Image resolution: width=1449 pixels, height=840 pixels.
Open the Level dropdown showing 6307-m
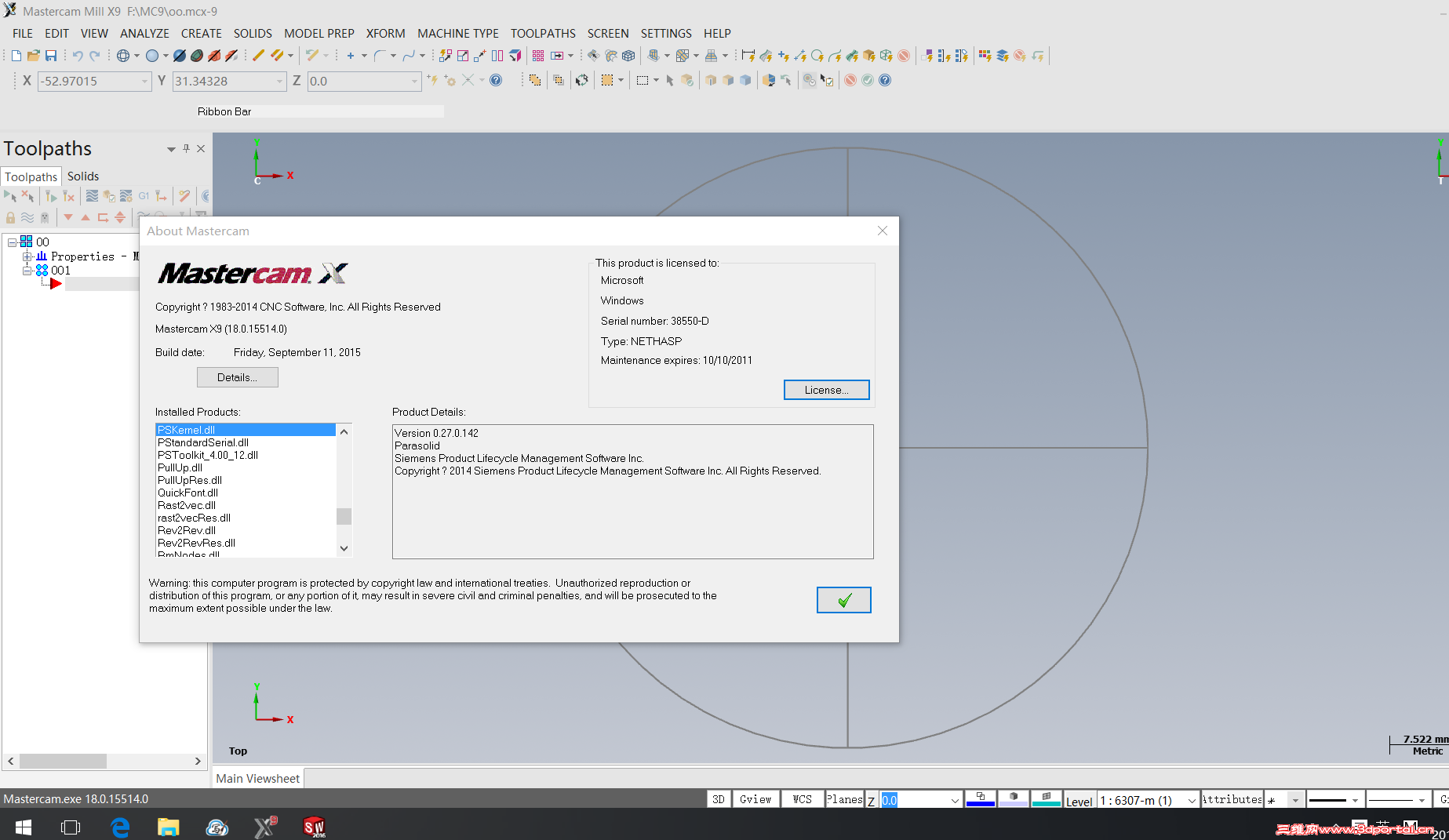1192,800
